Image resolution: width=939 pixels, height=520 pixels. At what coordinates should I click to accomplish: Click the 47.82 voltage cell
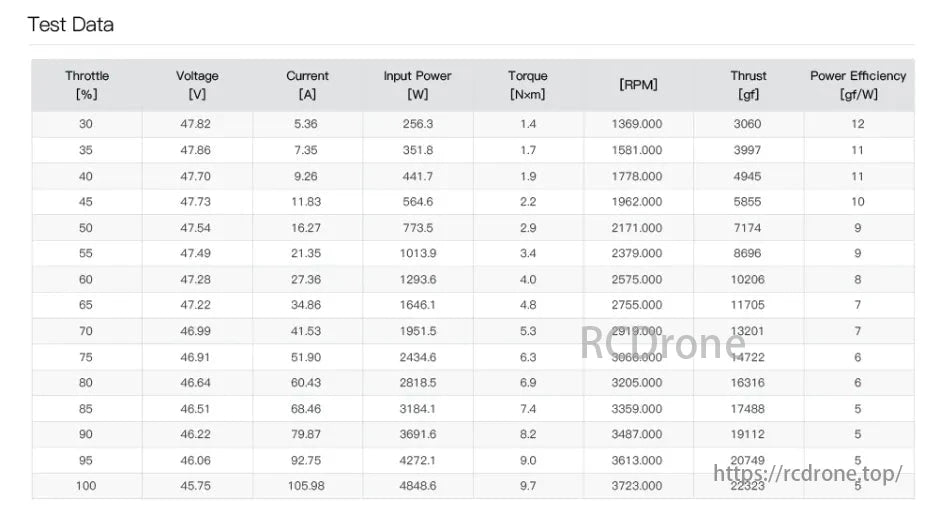[197, 124]
